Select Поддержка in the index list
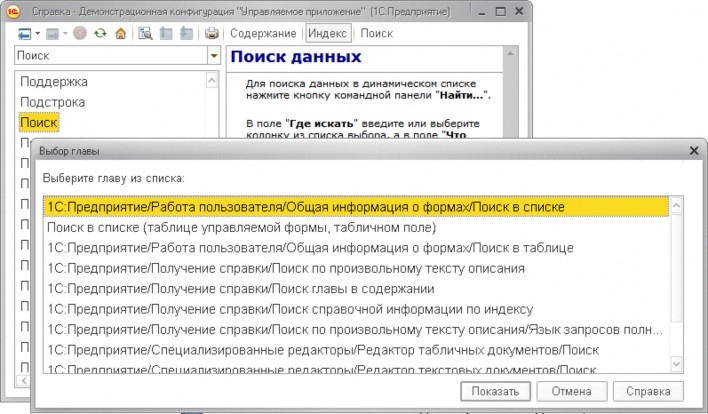708x414 pixels. pyautogui.click(x=54, y=82)
